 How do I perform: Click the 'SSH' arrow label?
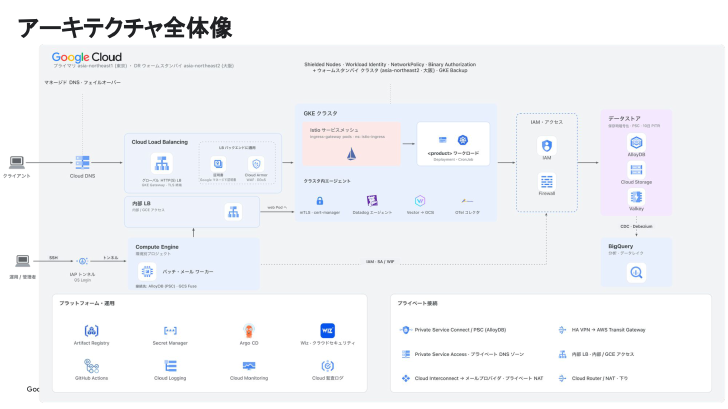tap(54, 258)
